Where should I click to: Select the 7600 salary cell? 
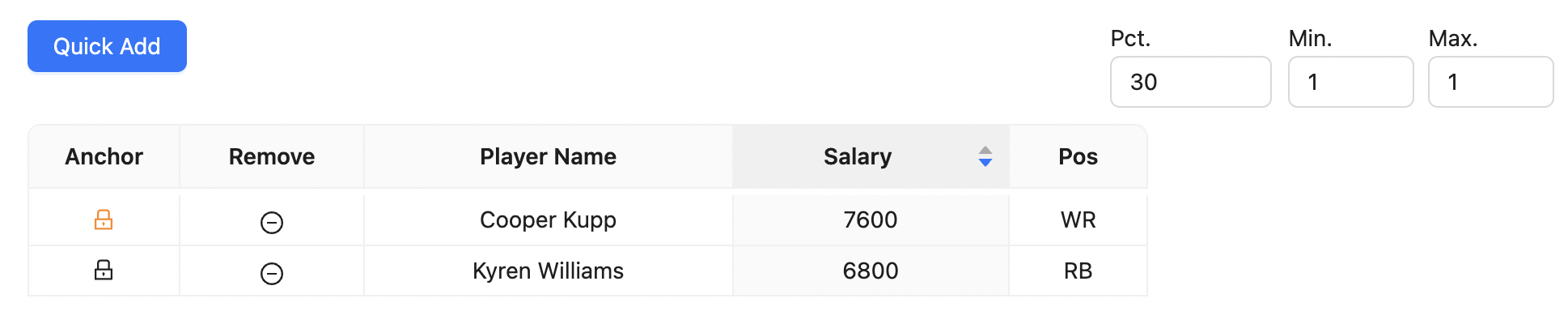coord(871,220)
